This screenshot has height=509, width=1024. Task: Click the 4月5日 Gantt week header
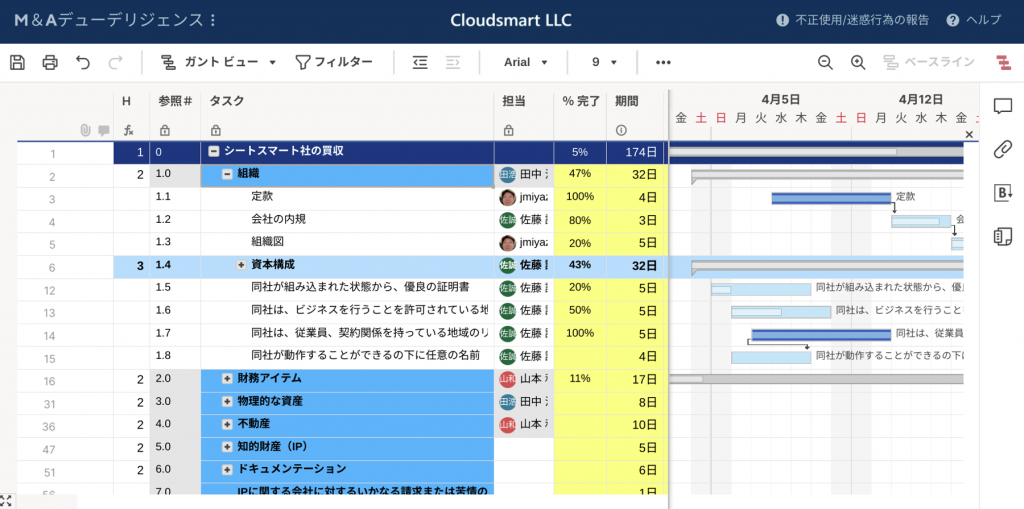coord(780,99)
